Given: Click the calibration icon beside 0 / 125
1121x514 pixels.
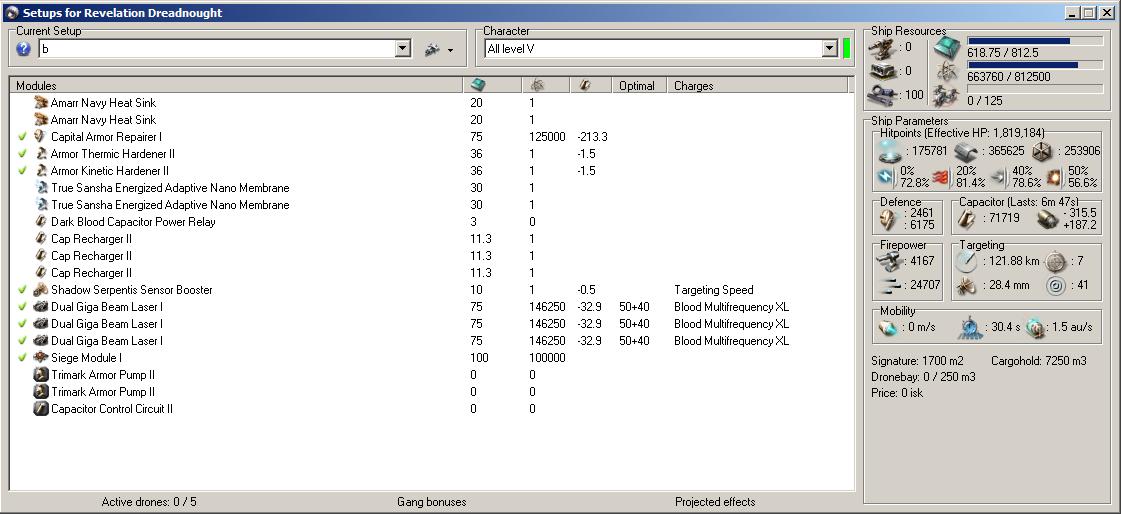Looking at the screenshot, I should 948,94.
